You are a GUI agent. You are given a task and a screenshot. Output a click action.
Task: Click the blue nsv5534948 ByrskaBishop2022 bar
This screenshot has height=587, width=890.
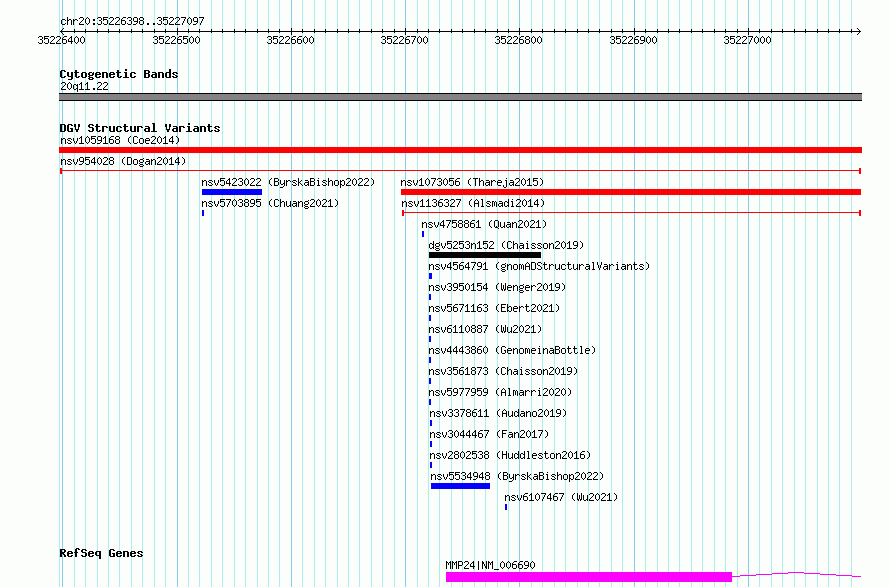coord(460,486)
